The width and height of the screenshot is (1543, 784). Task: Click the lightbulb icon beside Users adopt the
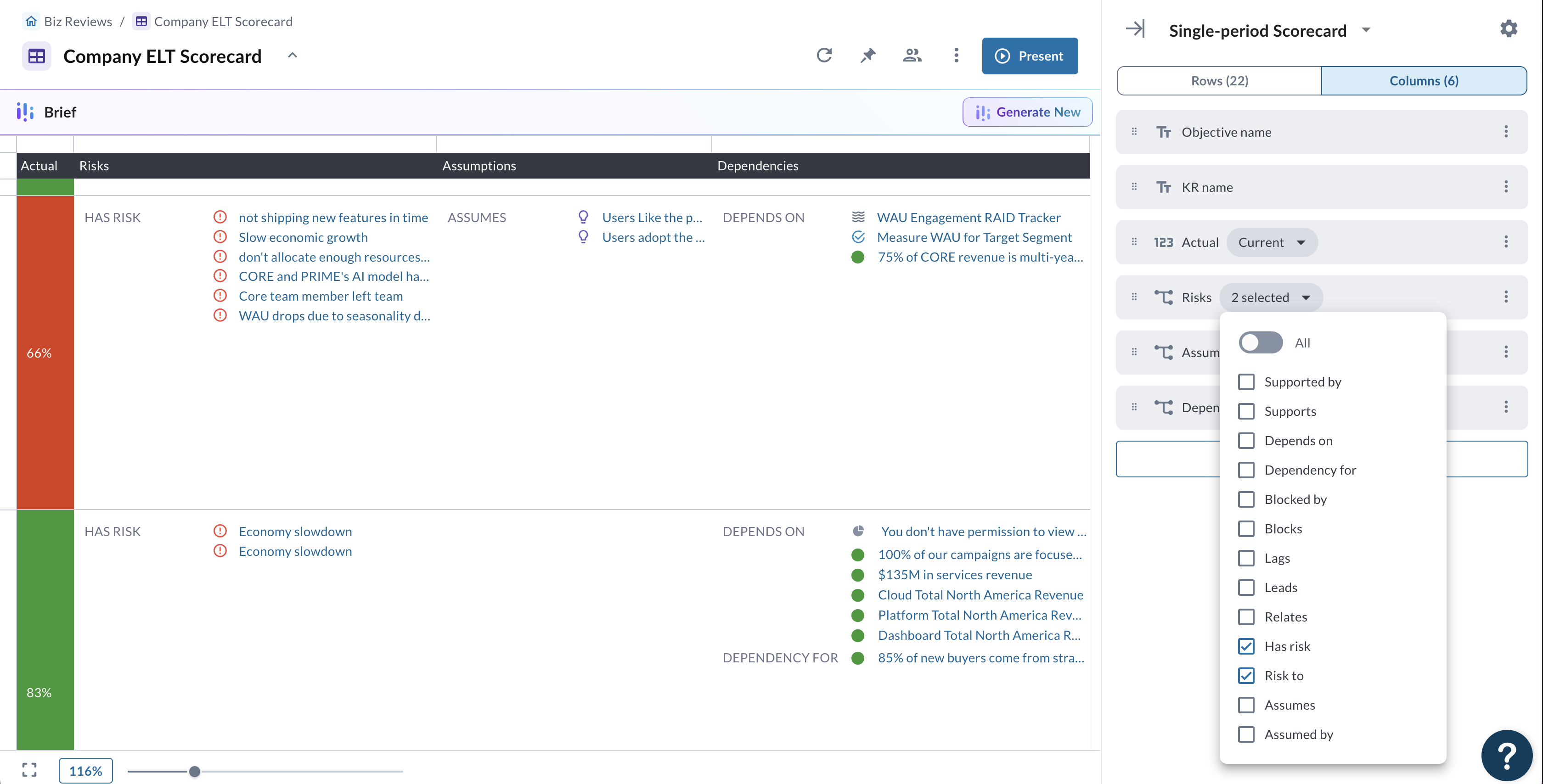pyautogui.click(x=583, y=237)
